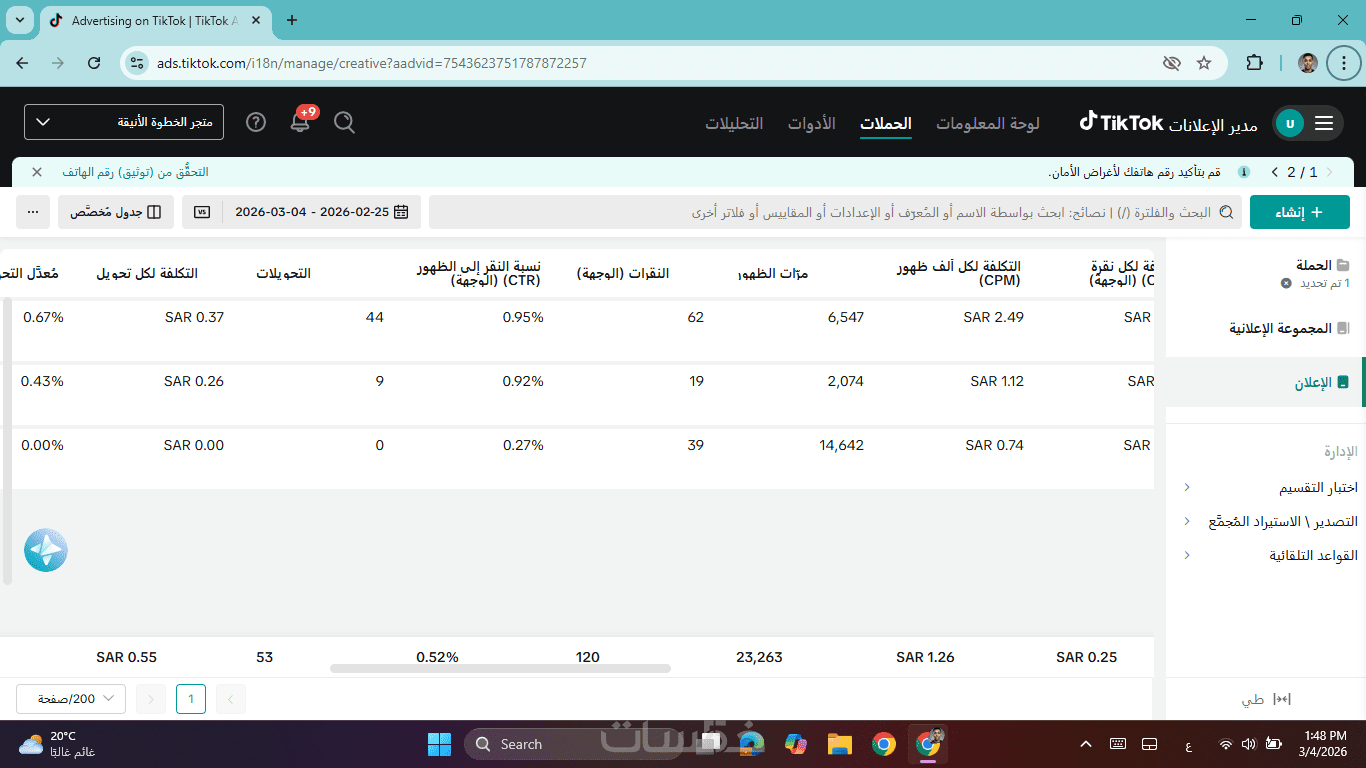Viewport: 1366px width, 768px height.
Task: Open the Windows Start menu
Action: point(439,744)
